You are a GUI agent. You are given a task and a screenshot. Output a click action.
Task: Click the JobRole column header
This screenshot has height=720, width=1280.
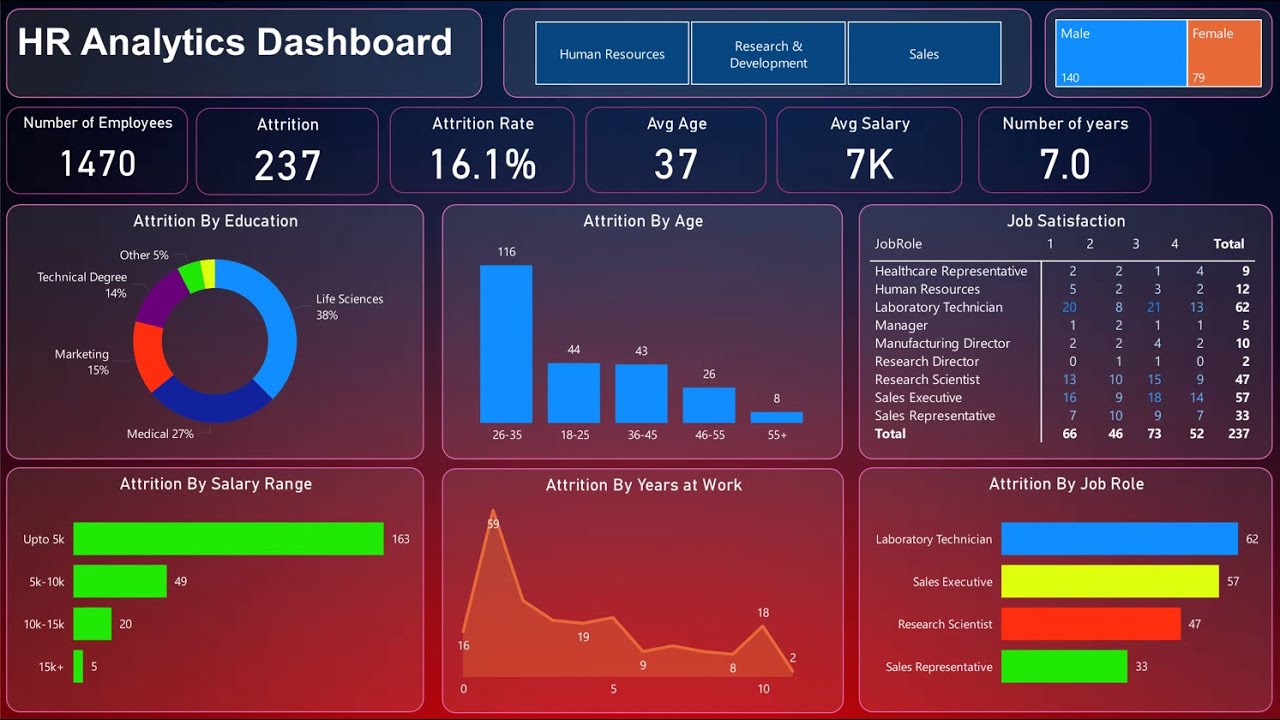[x=898, y=244]
